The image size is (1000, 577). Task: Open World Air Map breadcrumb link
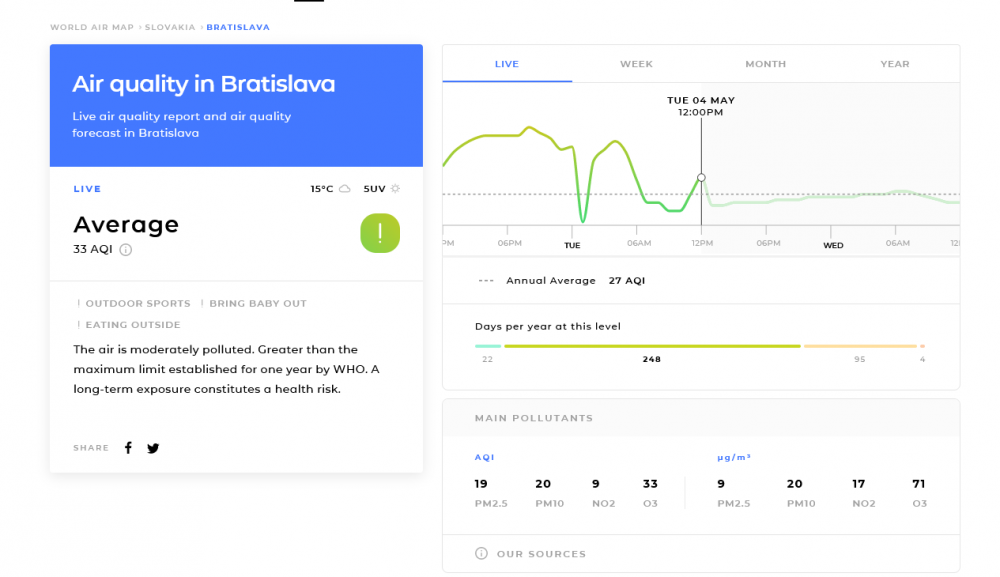(x=92, y=27)
